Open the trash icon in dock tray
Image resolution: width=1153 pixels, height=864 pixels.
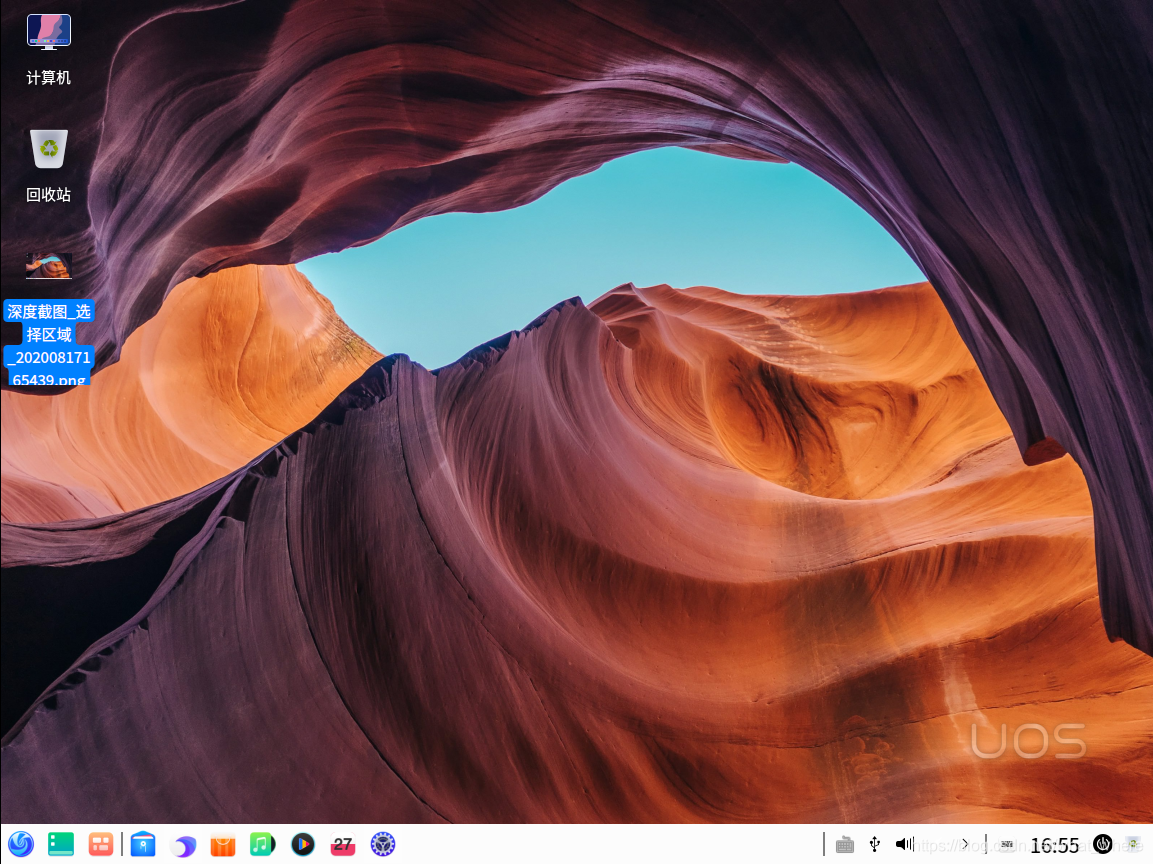coord(1134,844)
